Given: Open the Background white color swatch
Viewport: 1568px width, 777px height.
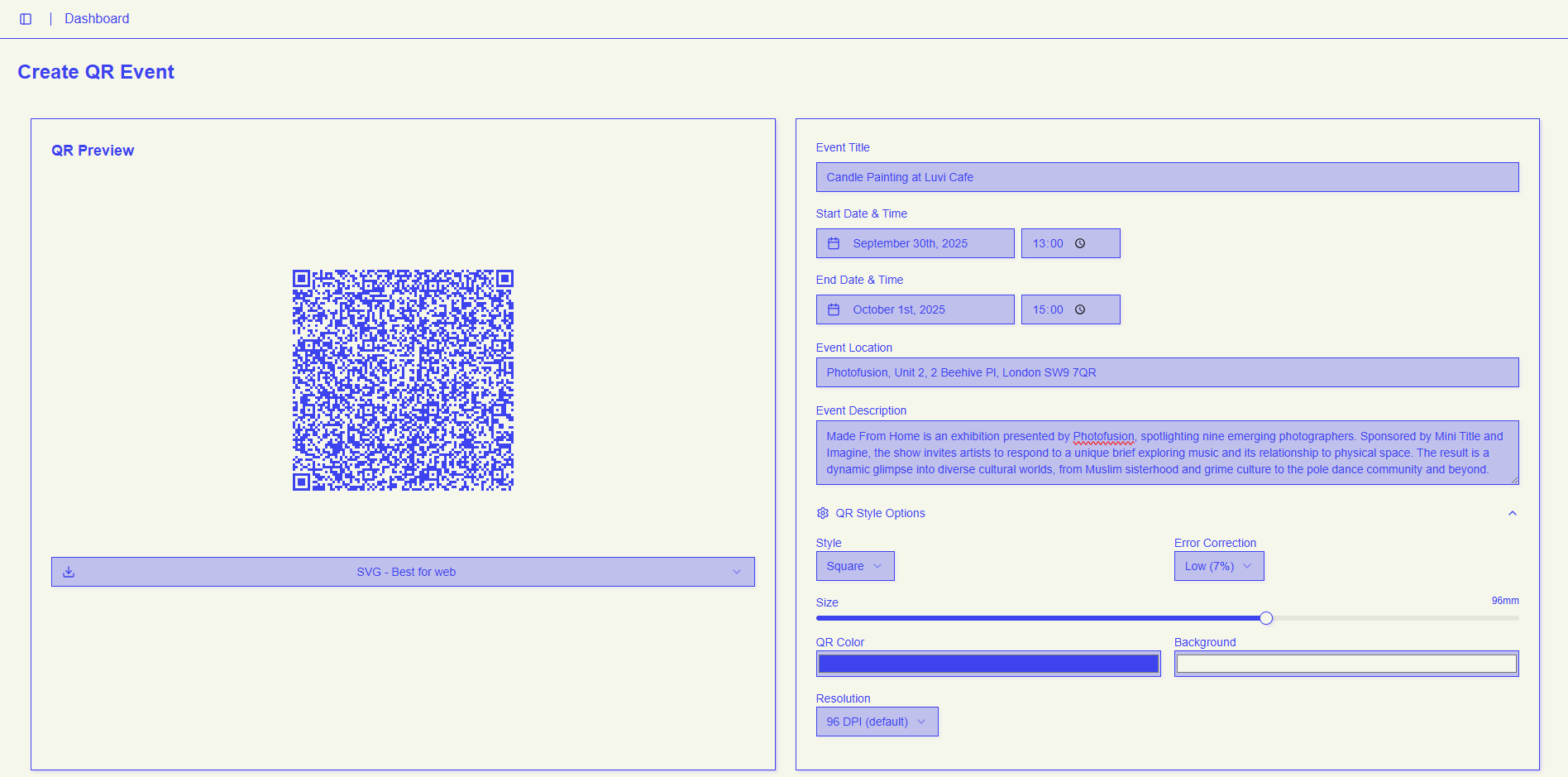Looking at the screenshot, I should point(1346,664).
